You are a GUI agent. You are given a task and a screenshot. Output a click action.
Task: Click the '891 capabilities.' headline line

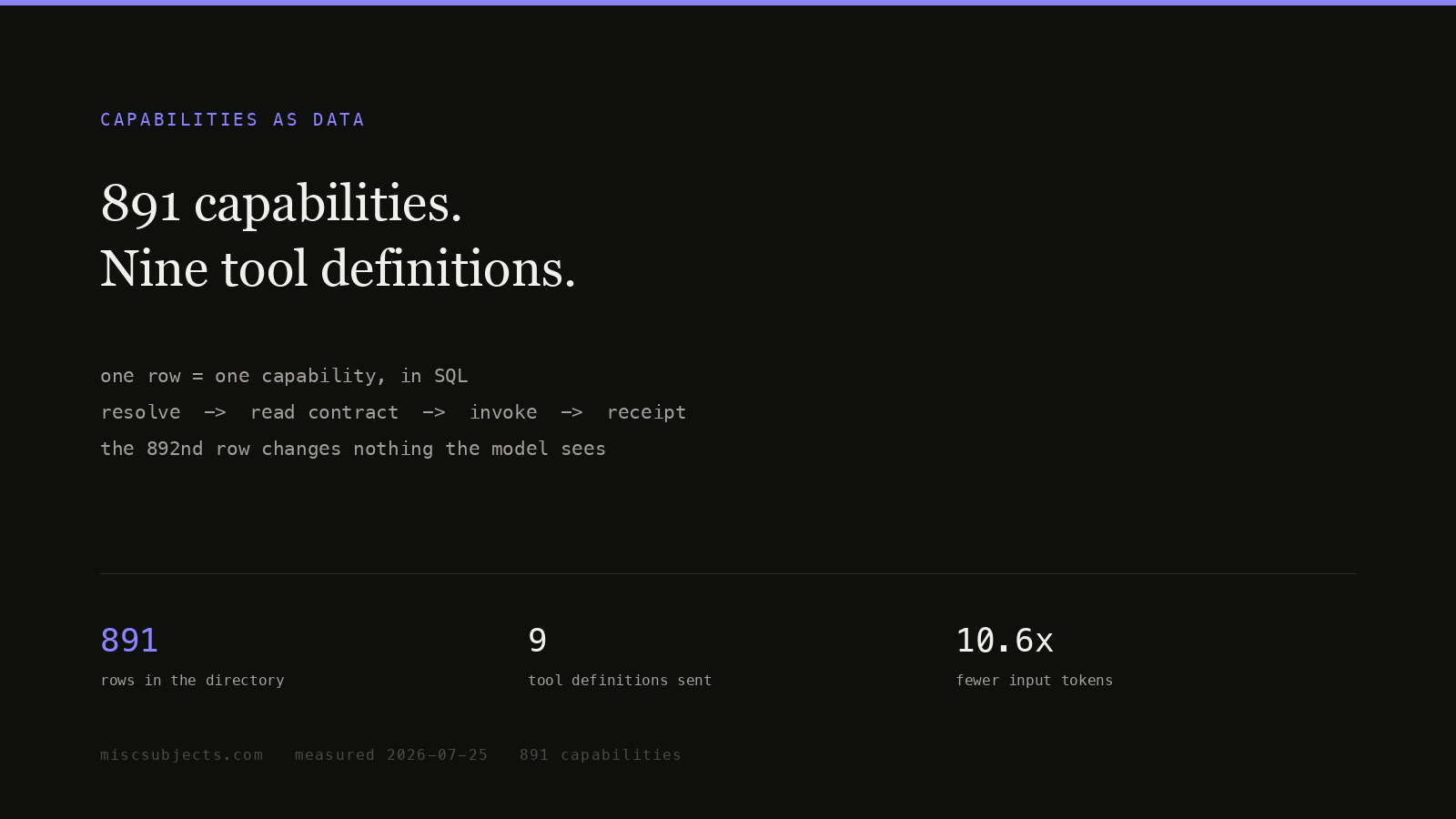(x=281, y=203)
